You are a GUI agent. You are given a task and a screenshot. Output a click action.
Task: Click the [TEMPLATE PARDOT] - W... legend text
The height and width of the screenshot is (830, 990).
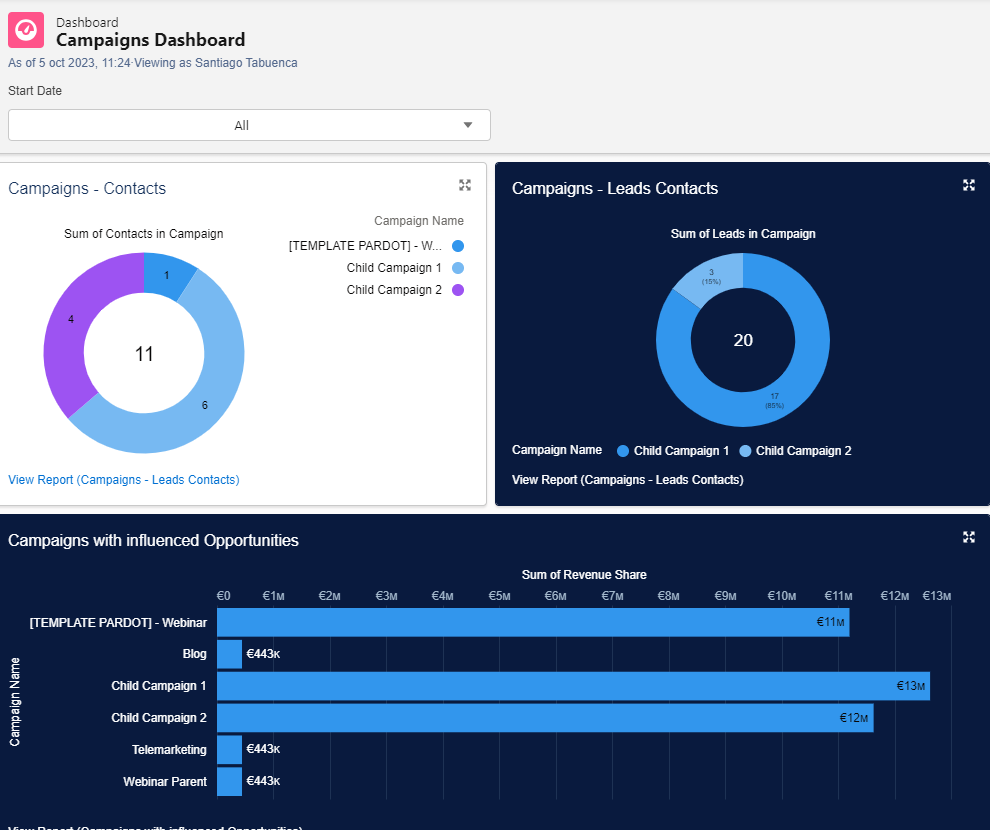[x=365, y=246]
